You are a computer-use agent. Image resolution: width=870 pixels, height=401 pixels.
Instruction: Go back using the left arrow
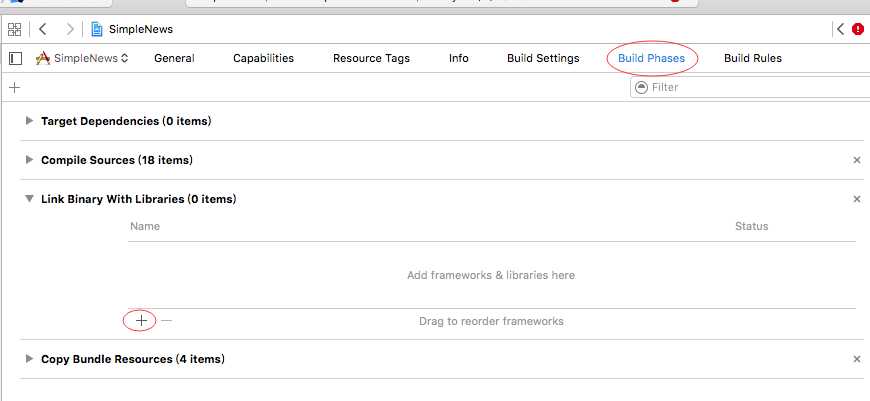coord(43,30)
